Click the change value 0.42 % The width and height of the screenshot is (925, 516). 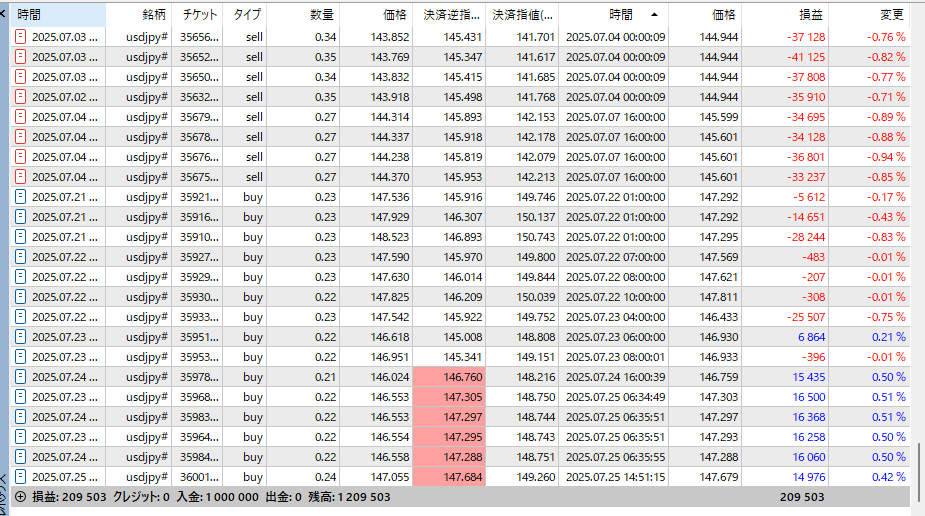(x=888, y=476)
